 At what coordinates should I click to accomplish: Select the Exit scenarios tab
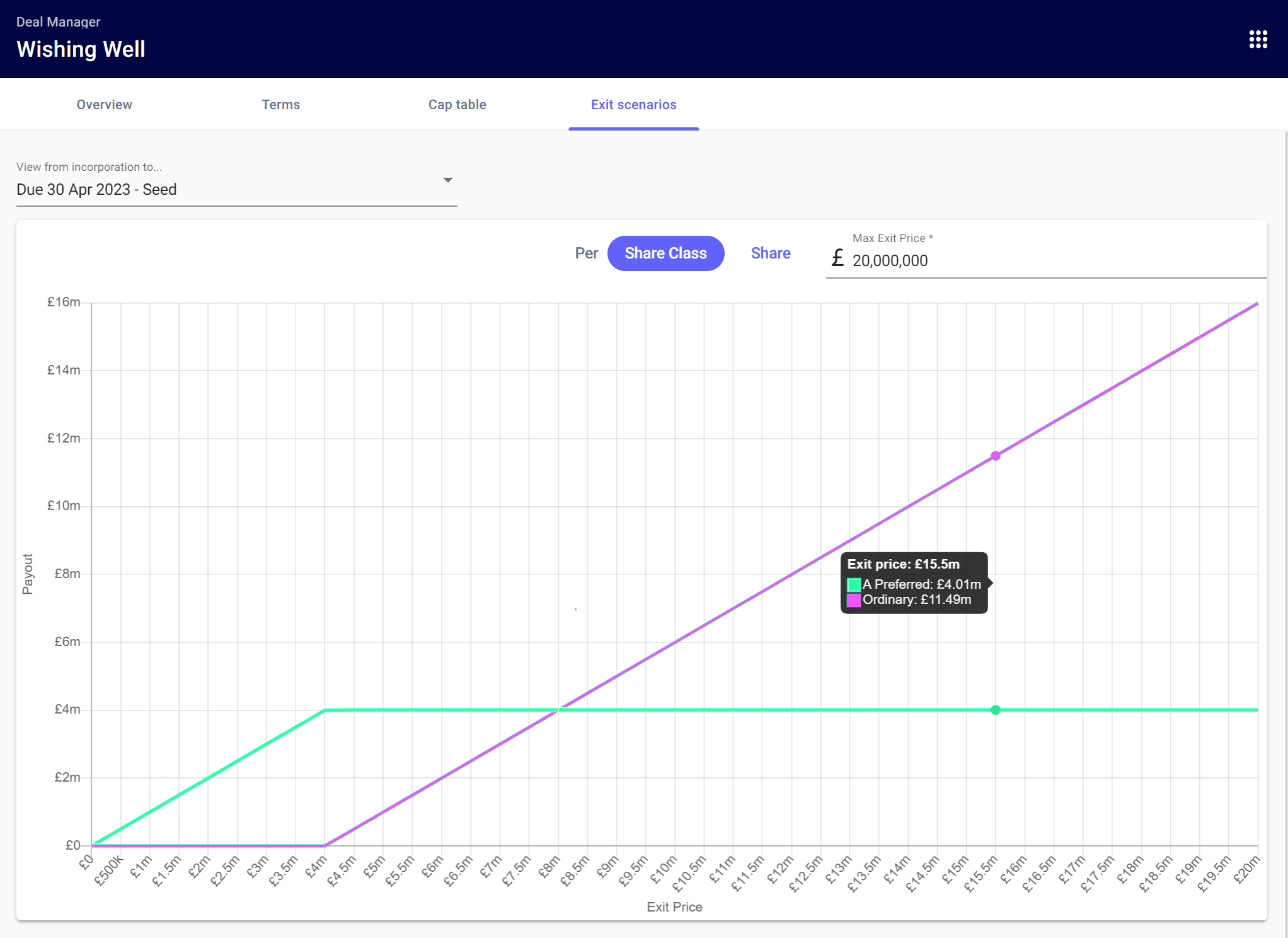click(633, 105)
